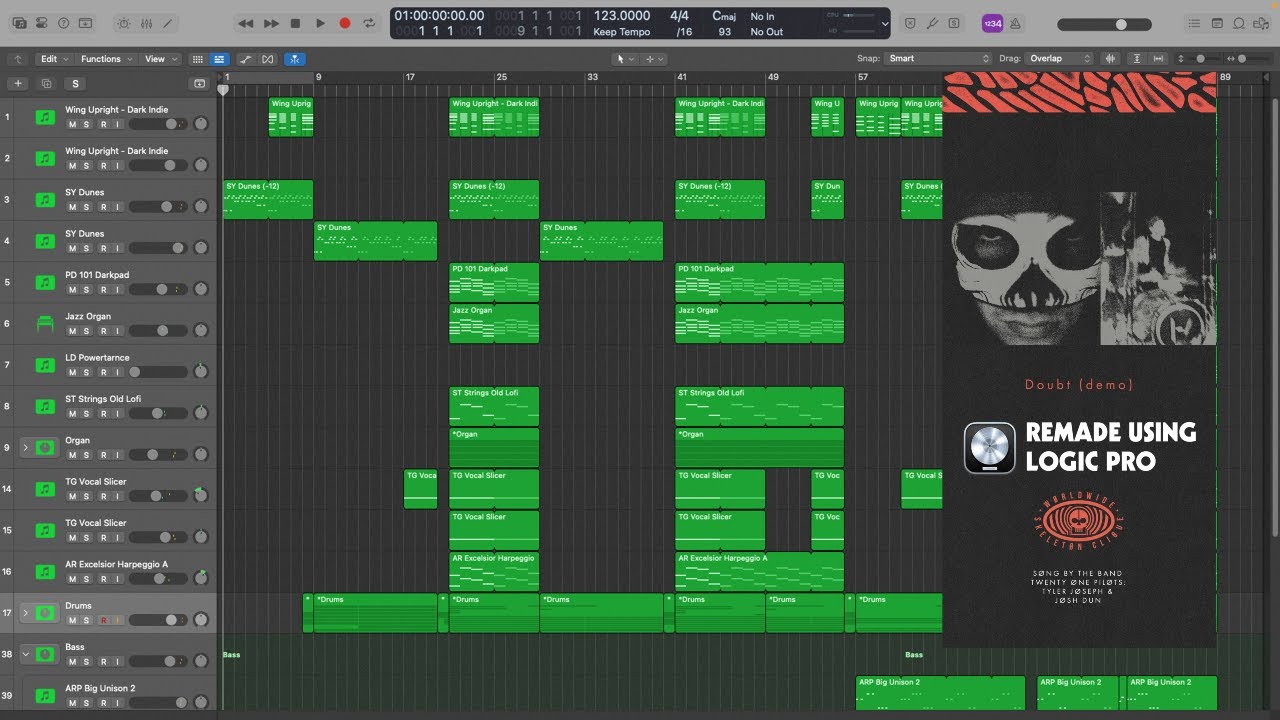Open Quick Help question mark icon
This screenshot has width=1280, height=720.
(64, 23)
